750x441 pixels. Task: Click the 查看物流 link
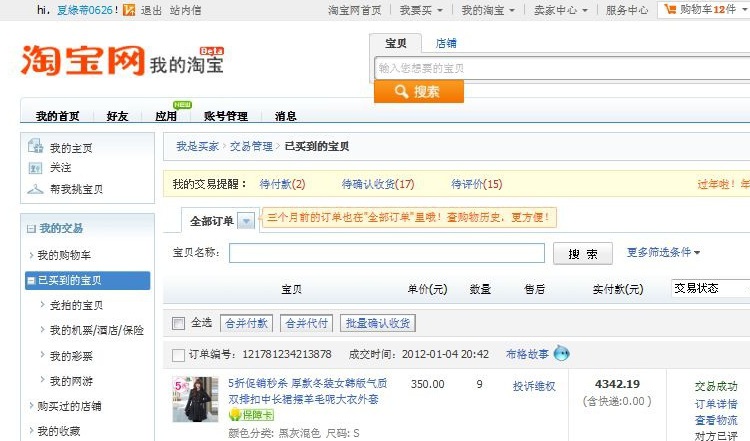(716, 420)
